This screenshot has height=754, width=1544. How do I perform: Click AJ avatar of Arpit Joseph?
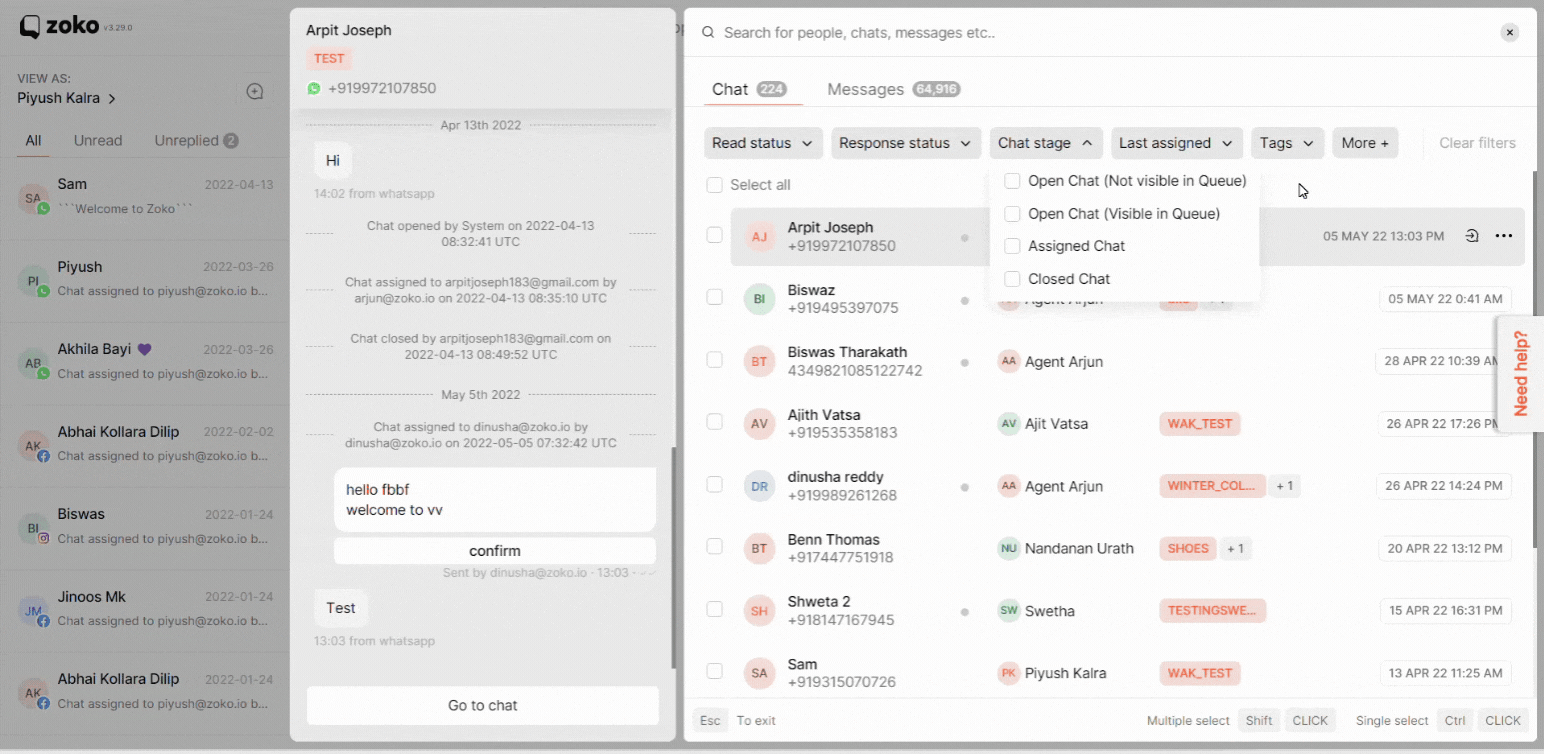(x=760, y=237)
